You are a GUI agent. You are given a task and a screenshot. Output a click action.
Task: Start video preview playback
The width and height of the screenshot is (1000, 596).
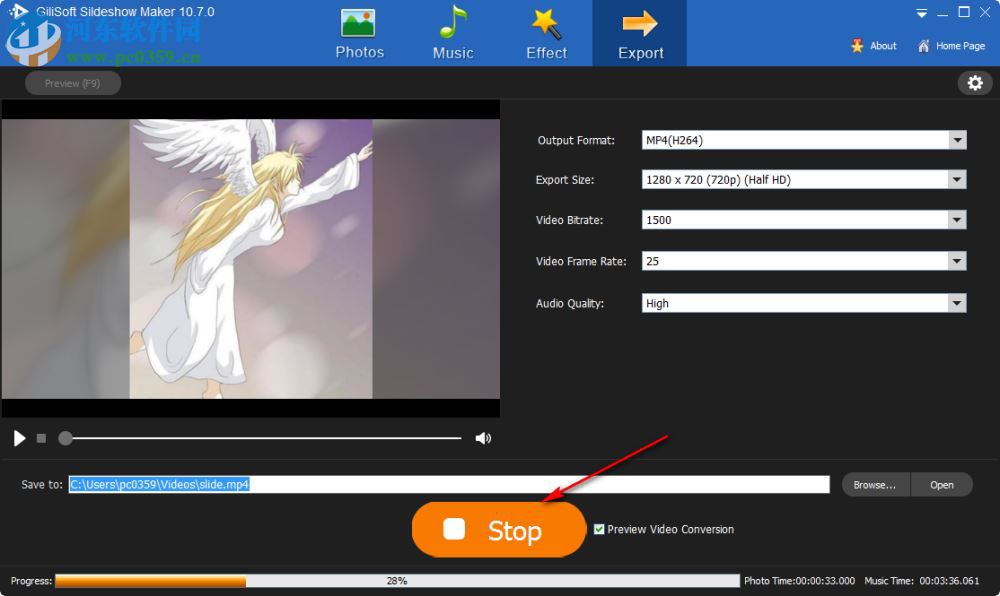pyautogui.click(x=18, y=438)
